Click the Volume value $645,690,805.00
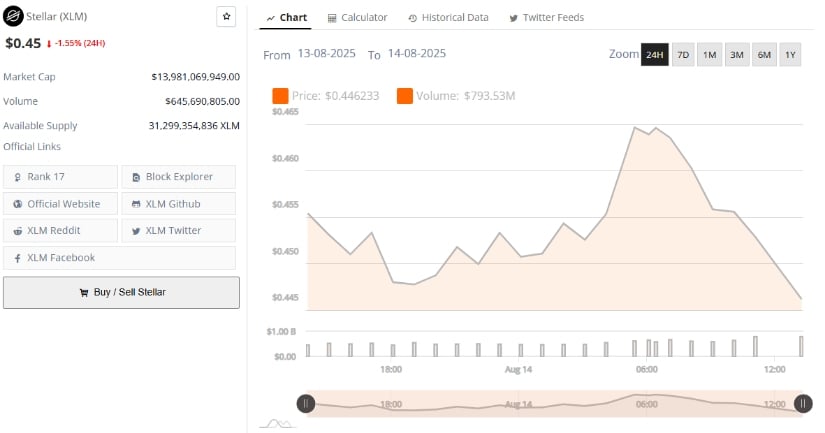Screen dimensions: 825x433 click(x=203, y=101)
